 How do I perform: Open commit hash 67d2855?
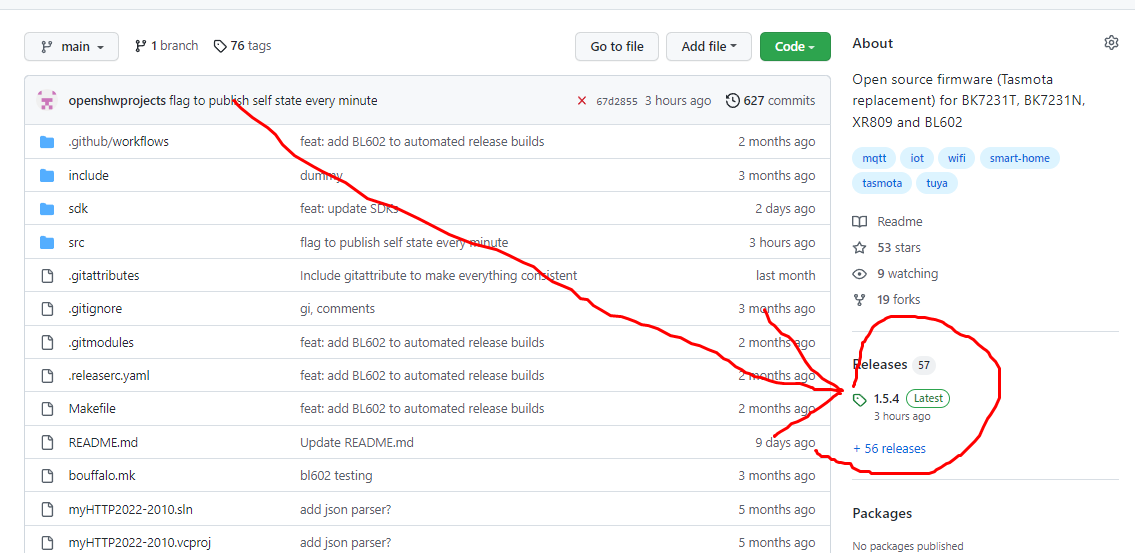point(617,101)
